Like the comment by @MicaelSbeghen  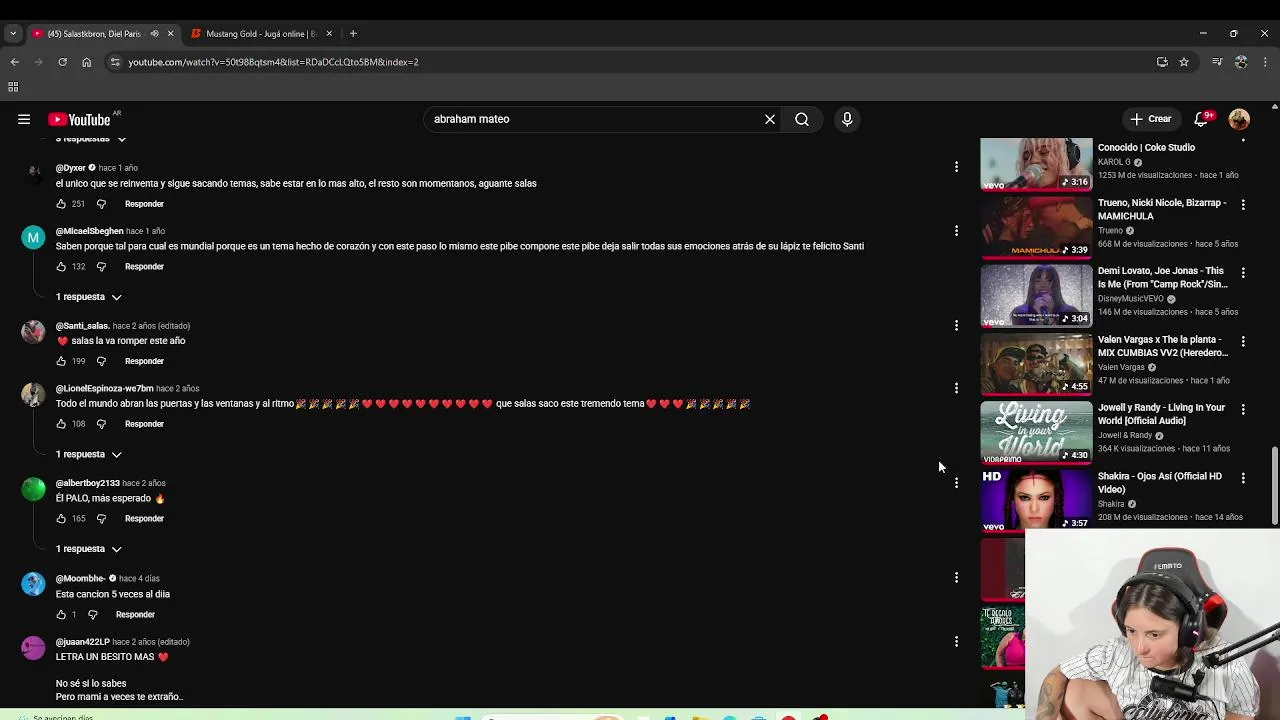61,267
